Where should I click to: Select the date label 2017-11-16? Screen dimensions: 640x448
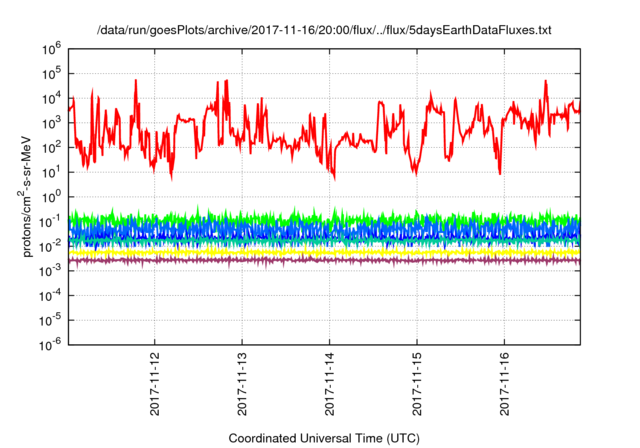point(504,383)
